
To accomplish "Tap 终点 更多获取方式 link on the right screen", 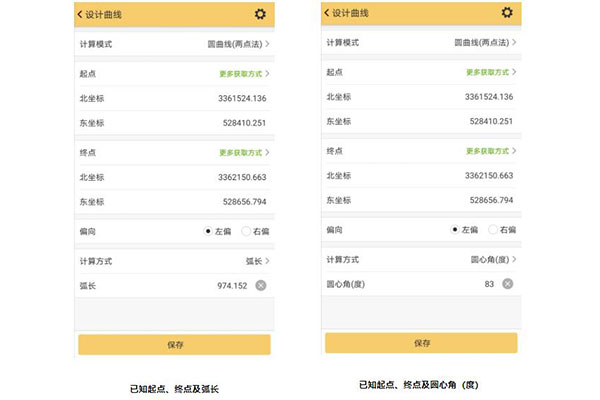I will click(x=491, y=151).
